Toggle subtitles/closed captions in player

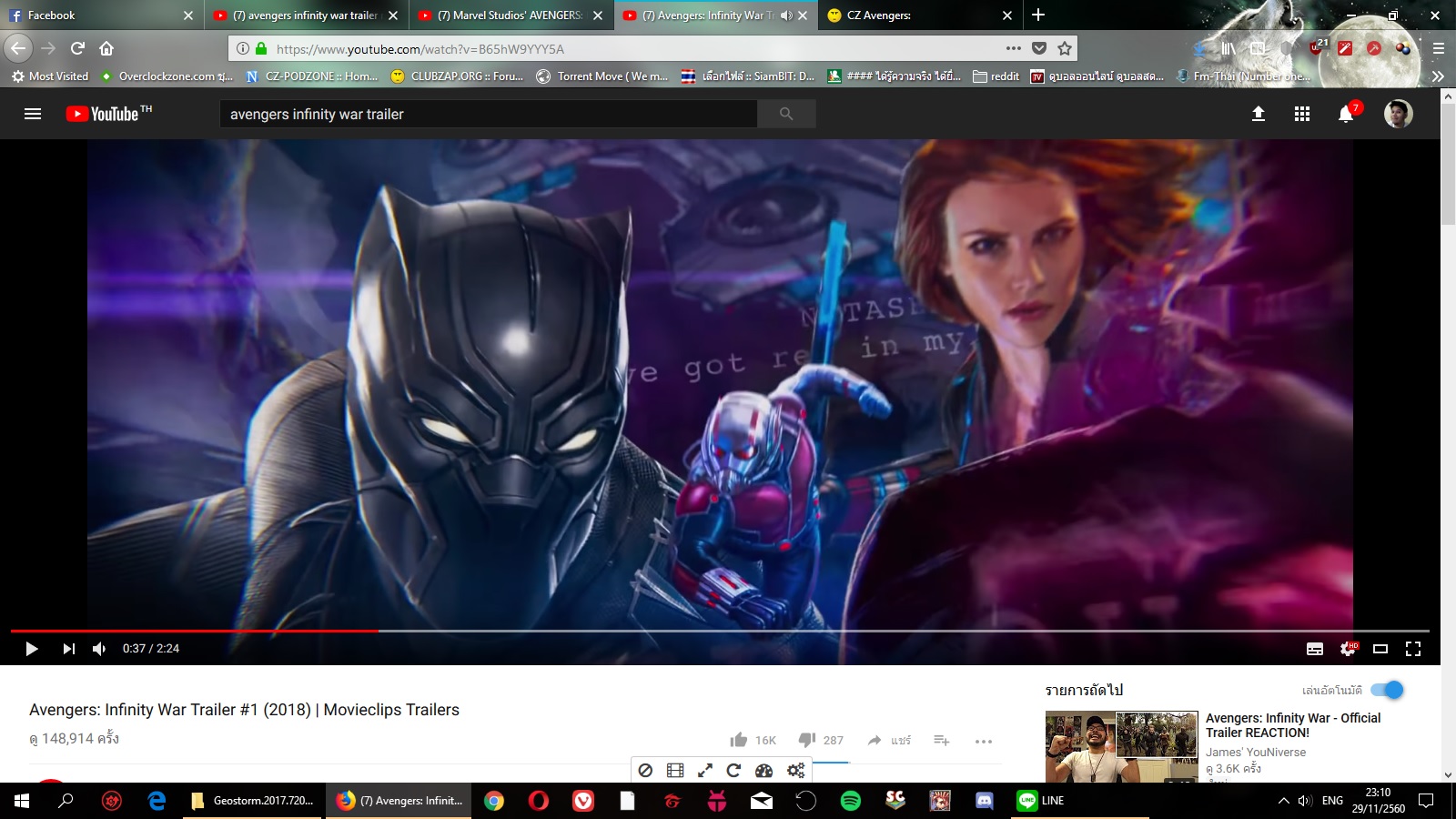1315,649
